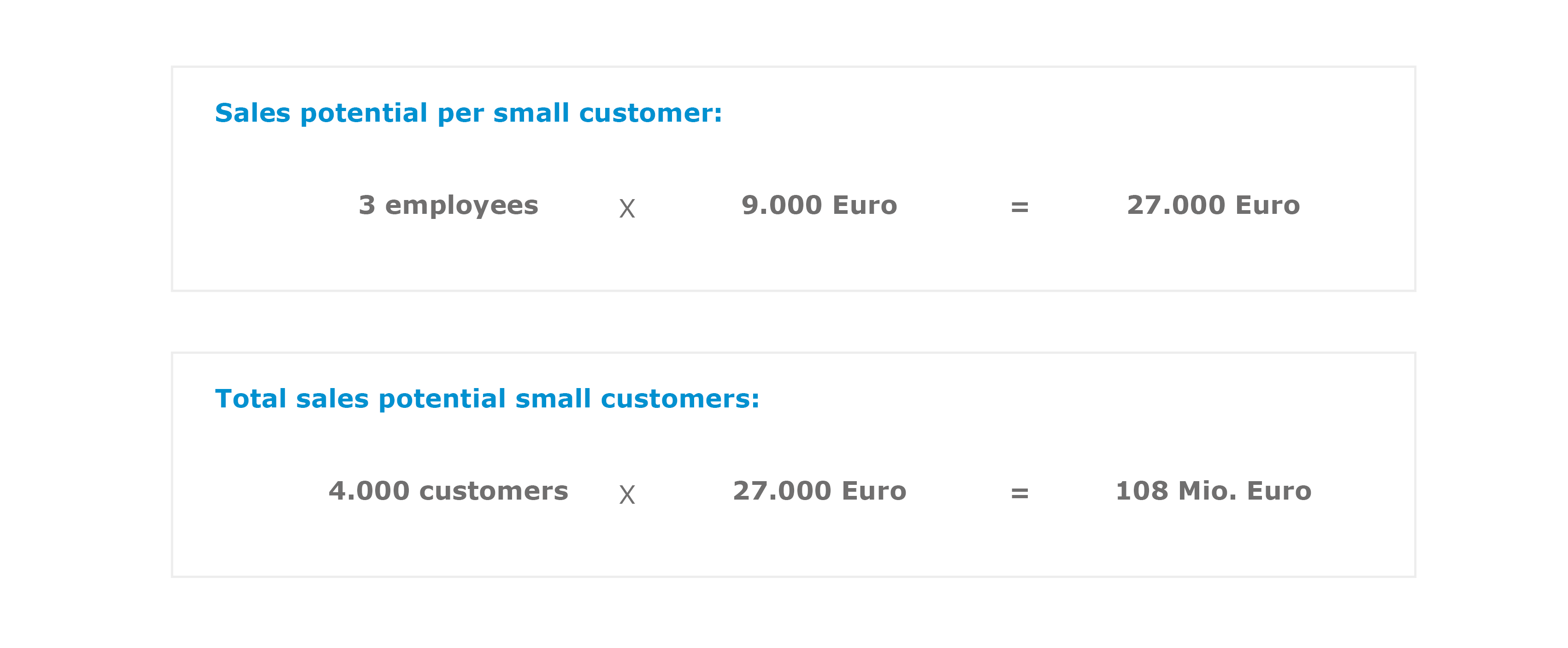Click the word 'customers:' ending the second heading
1568x648 pixels.
[680, 399]
